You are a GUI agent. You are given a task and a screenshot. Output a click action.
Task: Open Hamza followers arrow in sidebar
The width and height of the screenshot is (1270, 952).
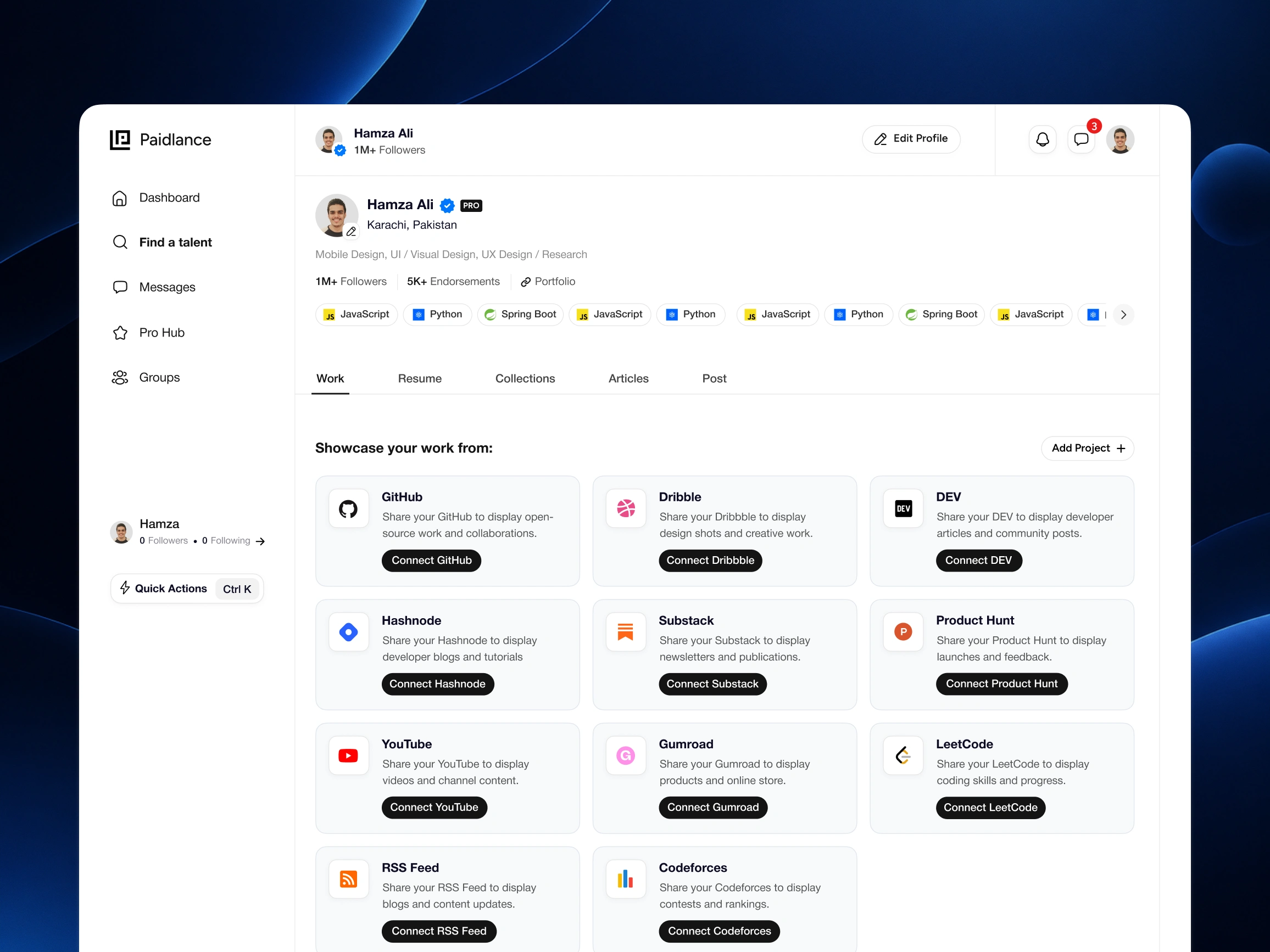(260, 541)
